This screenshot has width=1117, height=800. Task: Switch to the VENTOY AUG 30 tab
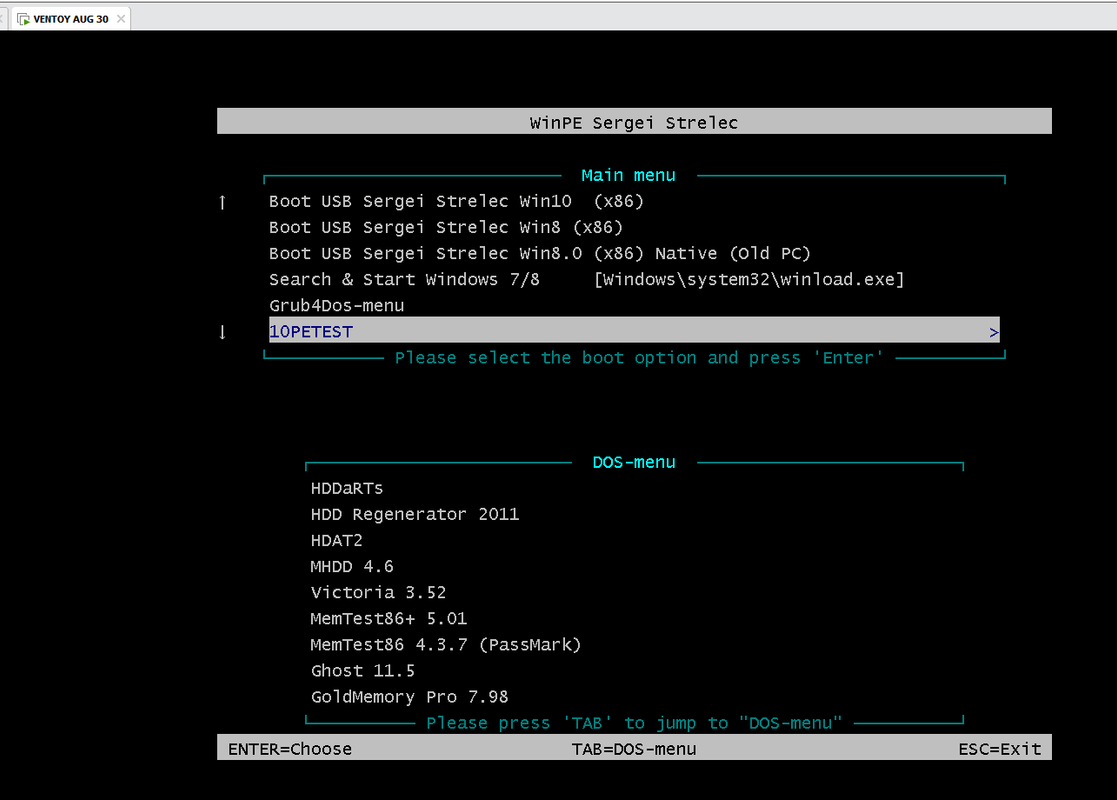[x=71, y=19]
